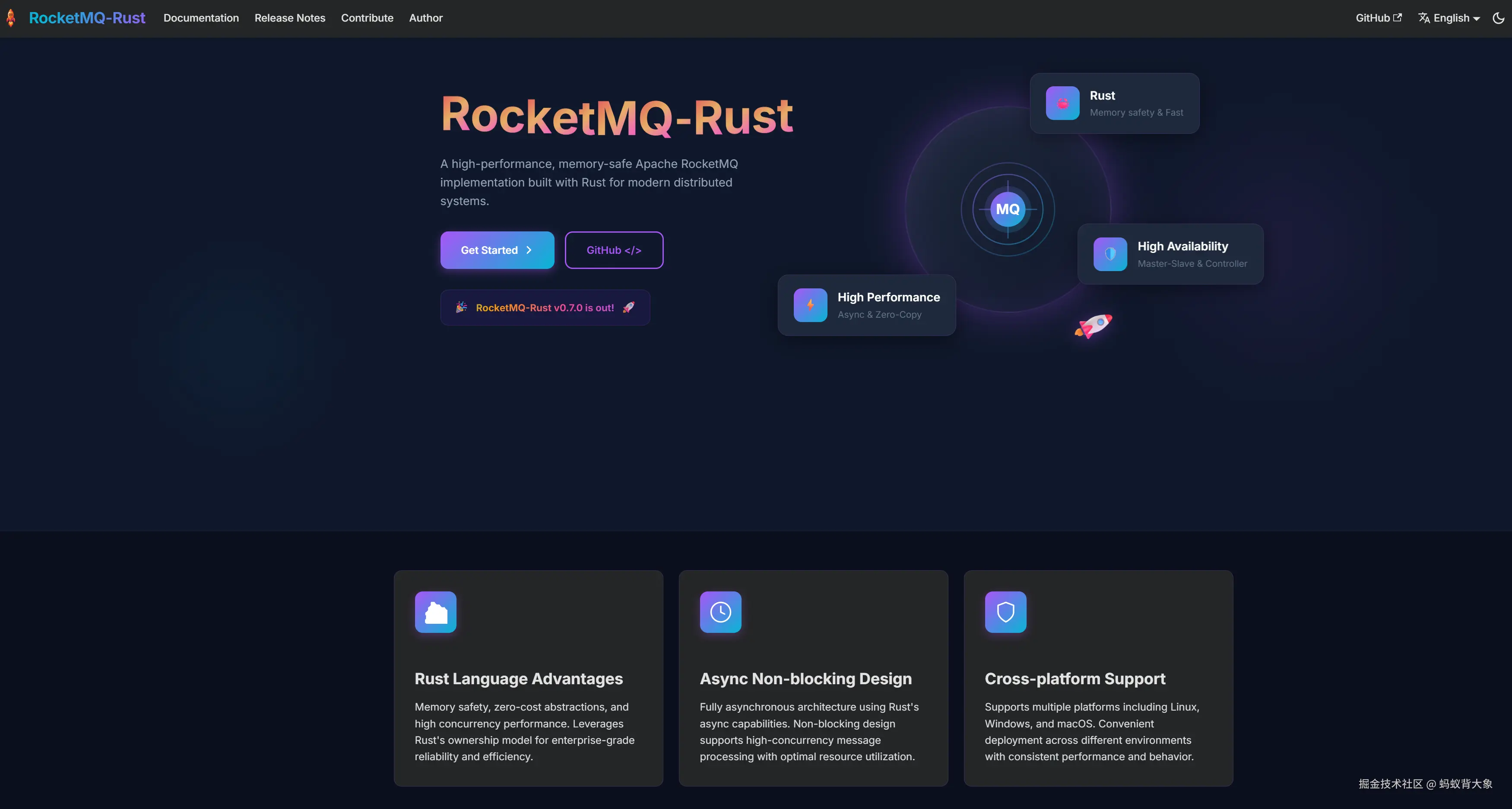This screenshot has height=809, width=1512.
Task: Click the Cross-platform Support shield icon
Action: pyautogui.click(x=1005, y=612)
